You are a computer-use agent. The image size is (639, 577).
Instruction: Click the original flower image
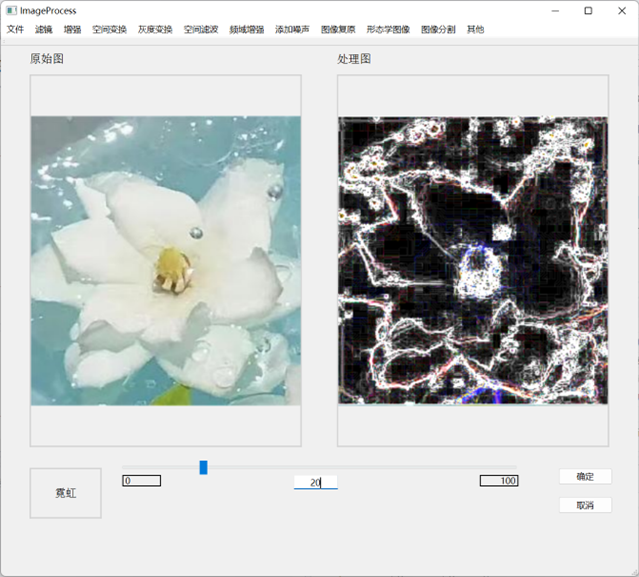coord(165,260)
